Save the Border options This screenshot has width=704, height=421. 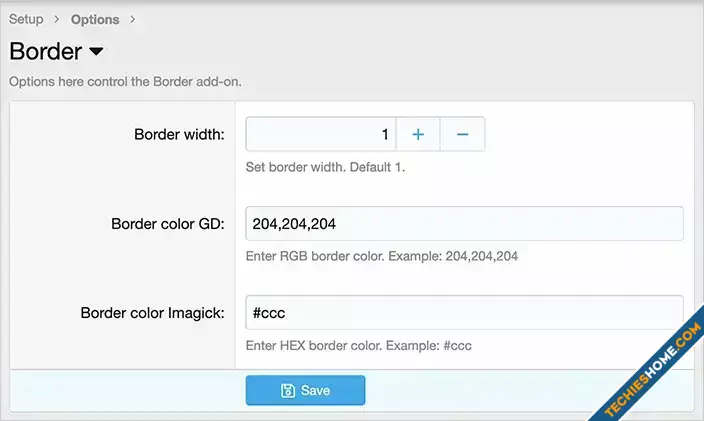click(305, 390)
